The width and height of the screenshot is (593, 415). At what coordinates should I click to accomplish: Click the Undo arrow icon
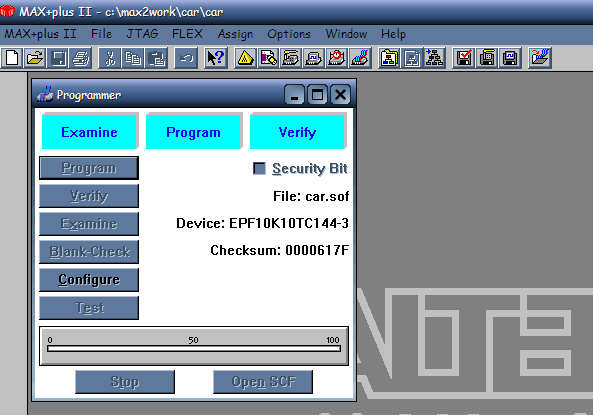186,58
